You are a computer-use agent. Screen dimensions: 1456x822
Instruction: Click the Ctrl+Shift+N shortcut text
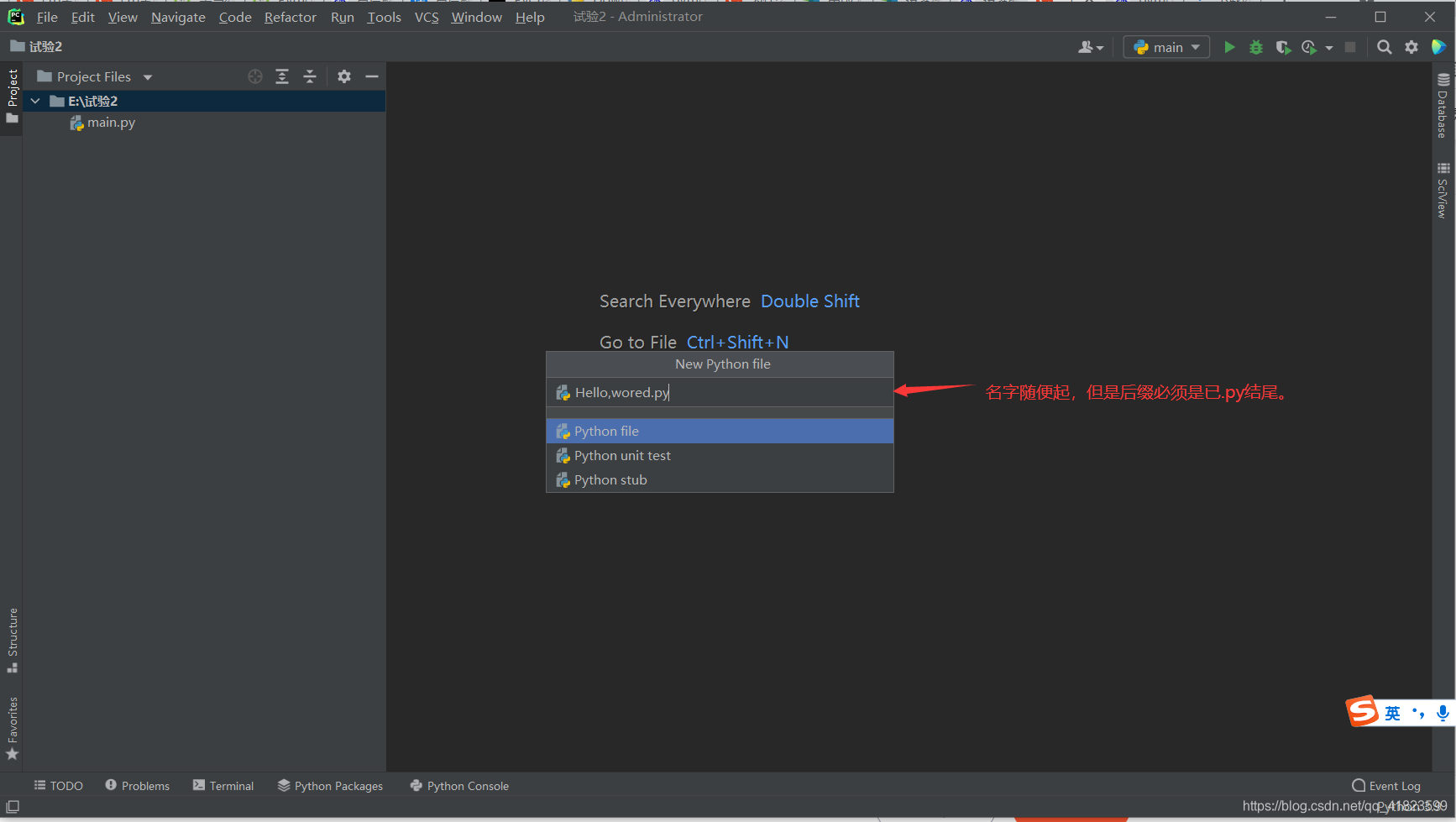point(738,343)
